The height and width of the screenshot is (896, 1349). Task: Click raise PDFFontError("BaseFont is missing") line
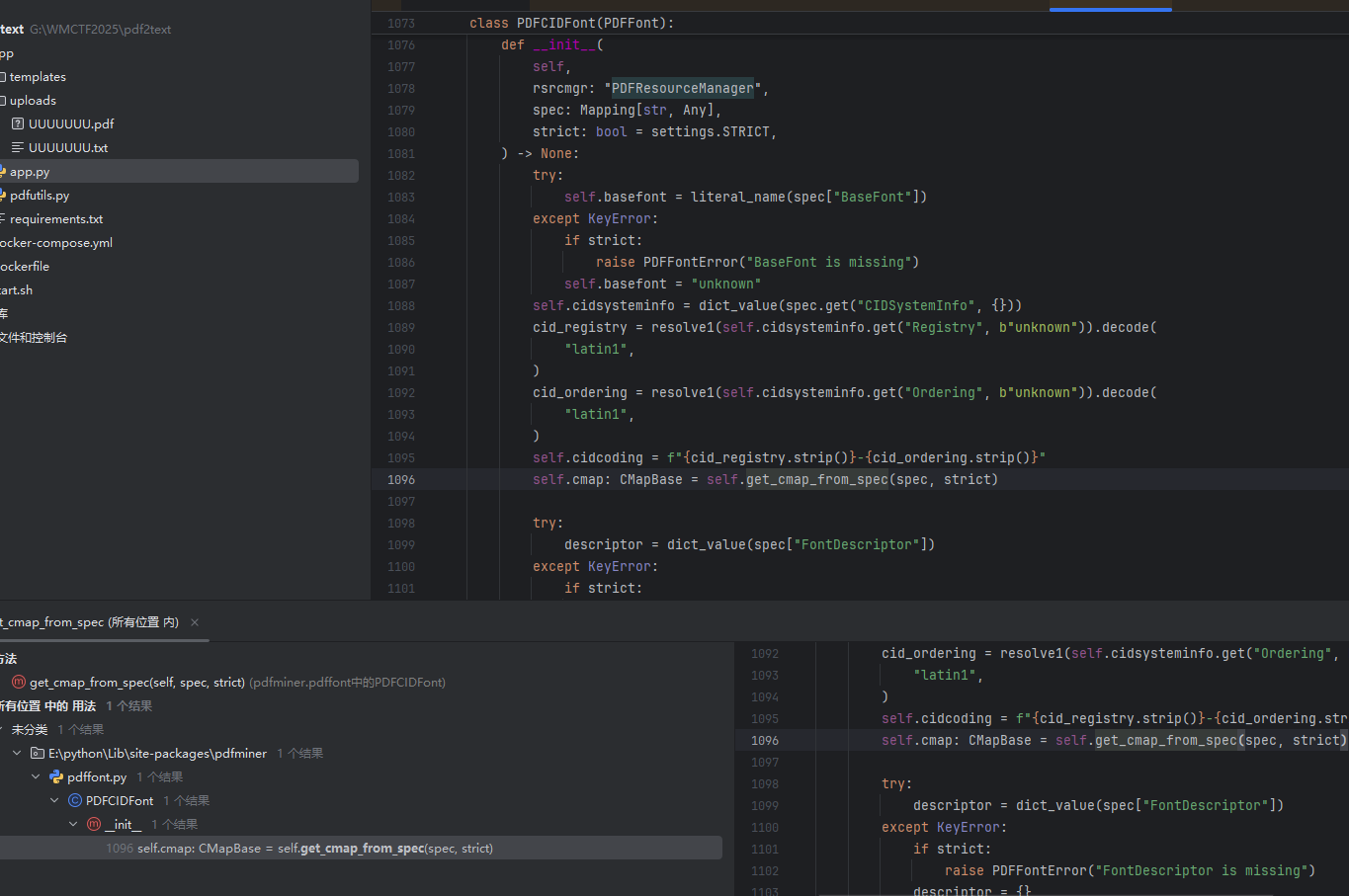(757, 262)
